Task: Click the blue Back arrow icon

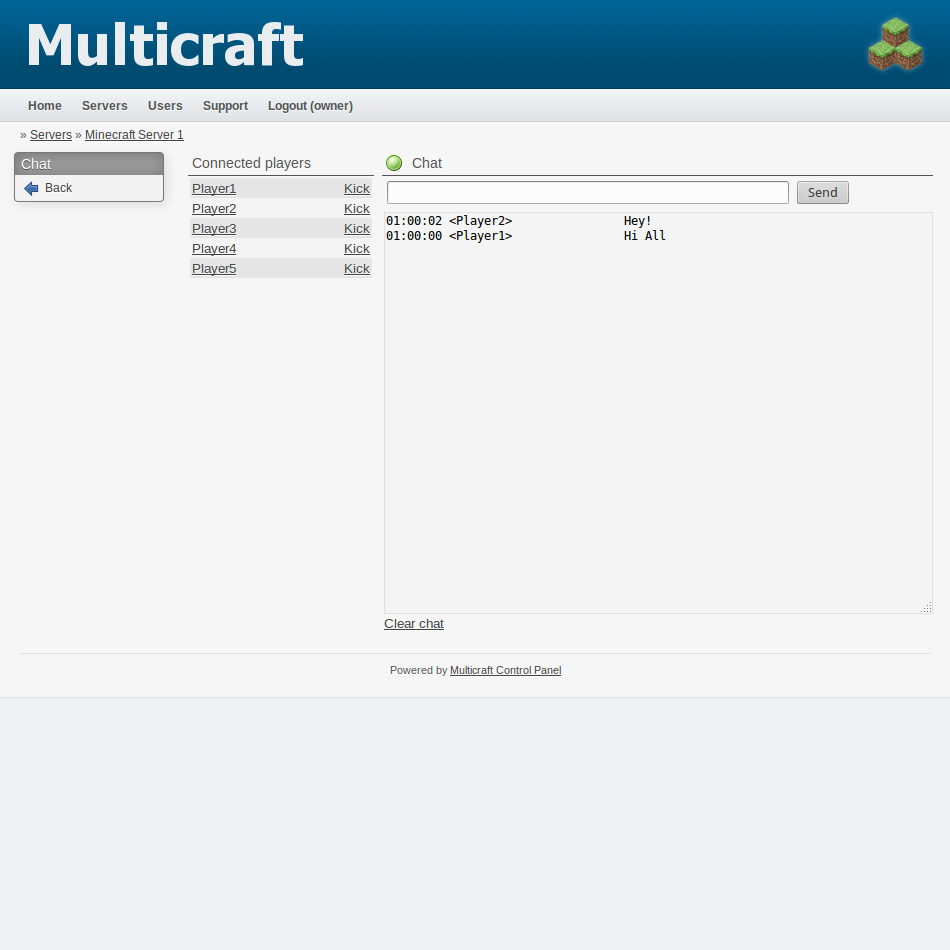Action: click(x=31, y=188)
